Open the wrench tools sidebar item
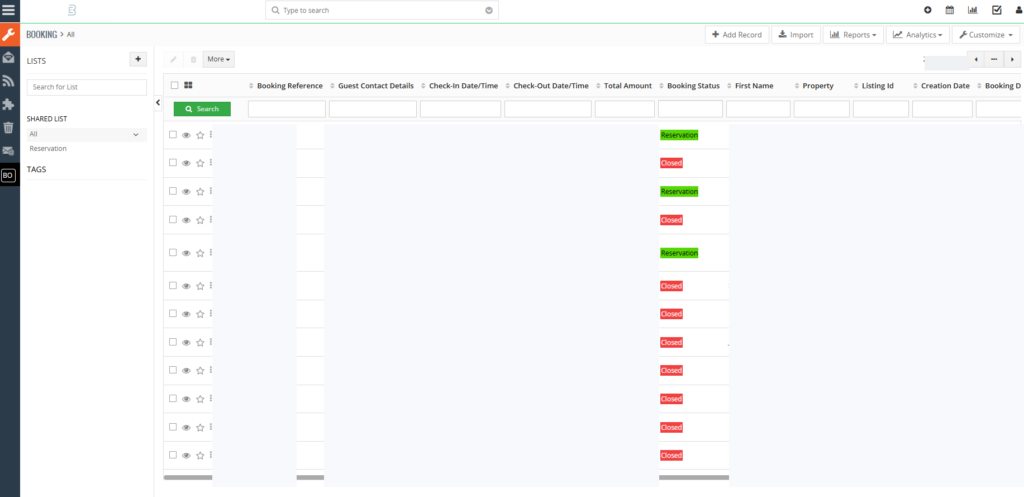Image resolution: width=1024 pixels, height=497 pixels. tap(9, 35)
